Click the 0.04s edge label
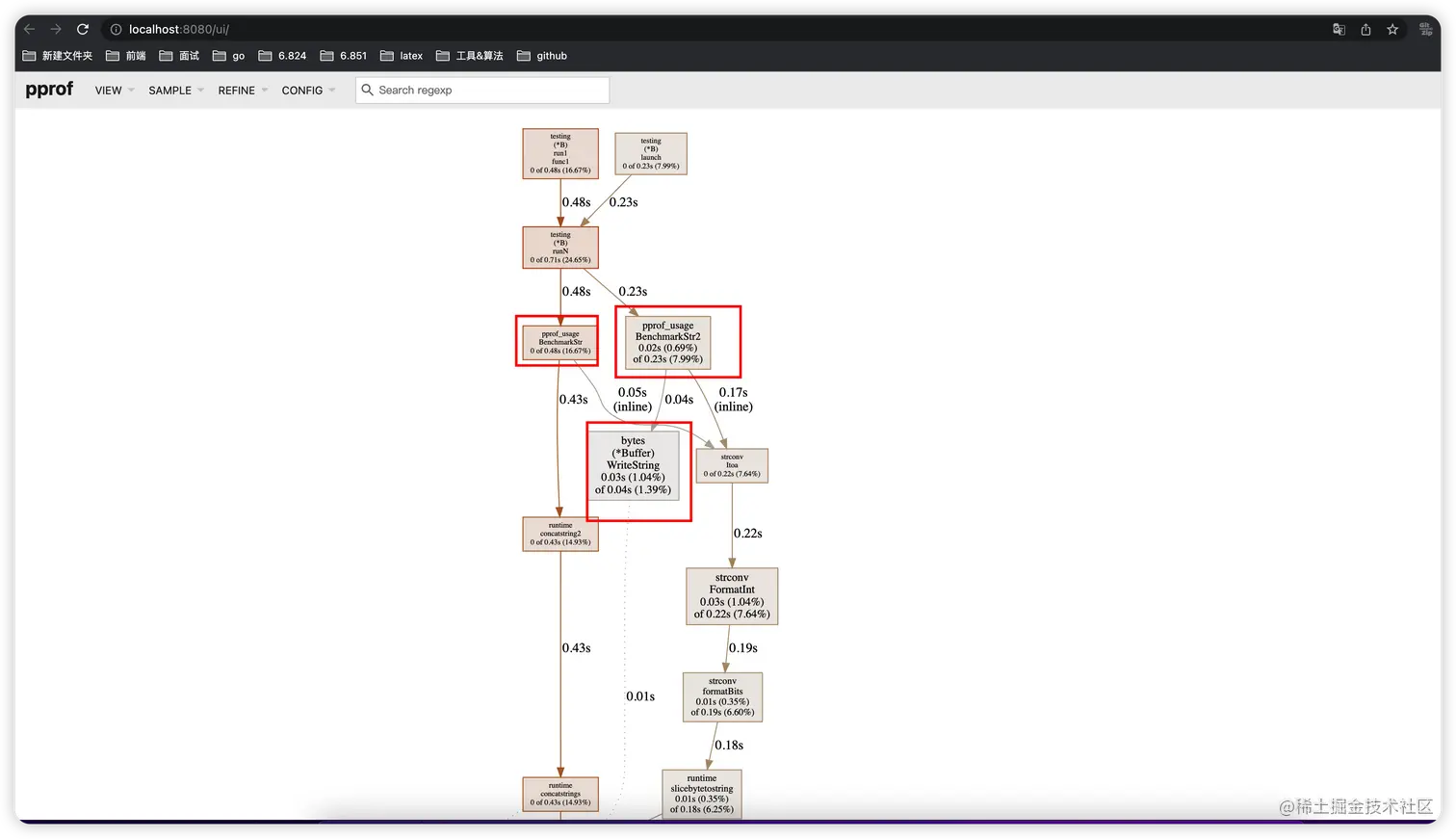 pyautogui.click(x=679, y=400)
